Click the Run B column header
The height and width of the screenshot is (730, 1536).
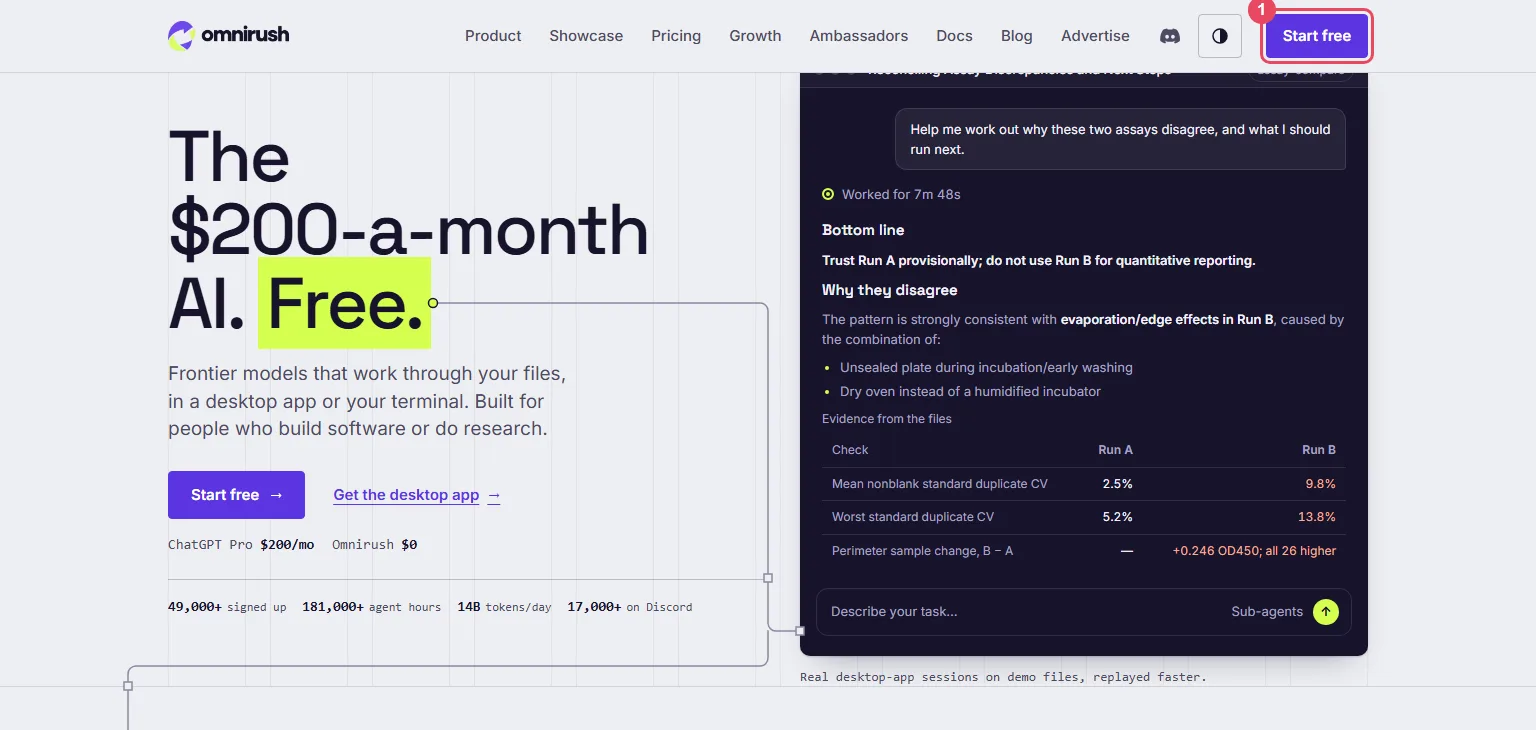1319,450
